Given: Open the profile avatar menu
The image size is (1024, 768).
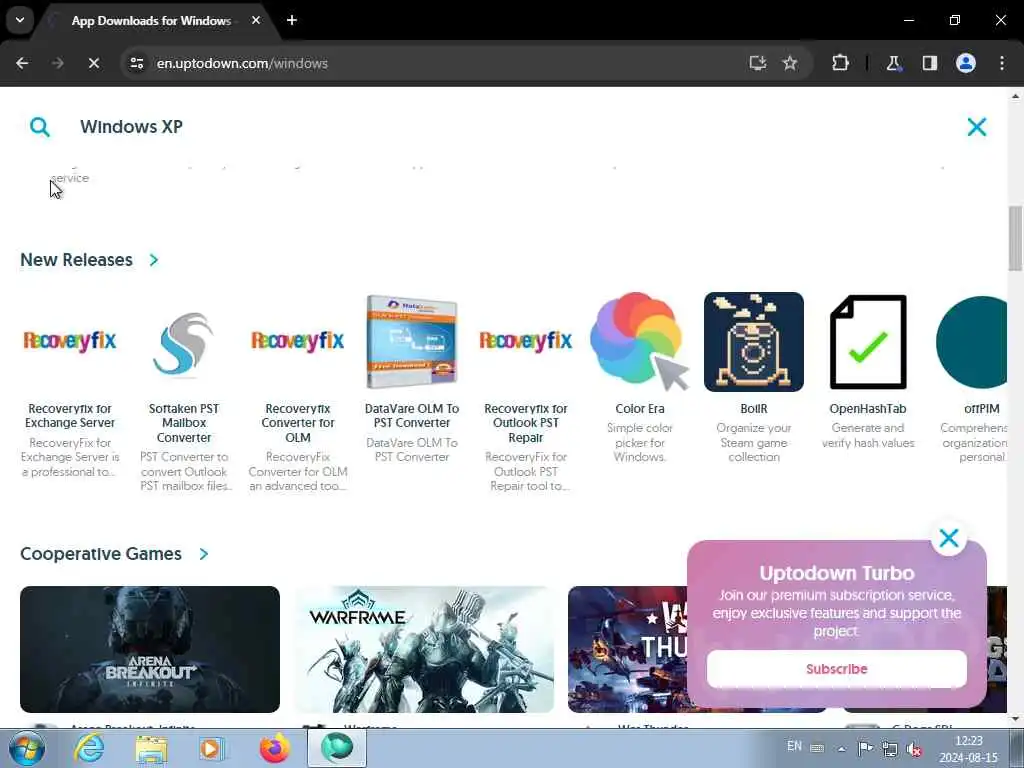Looking at the screenshot, I should [x=966, y=63].
